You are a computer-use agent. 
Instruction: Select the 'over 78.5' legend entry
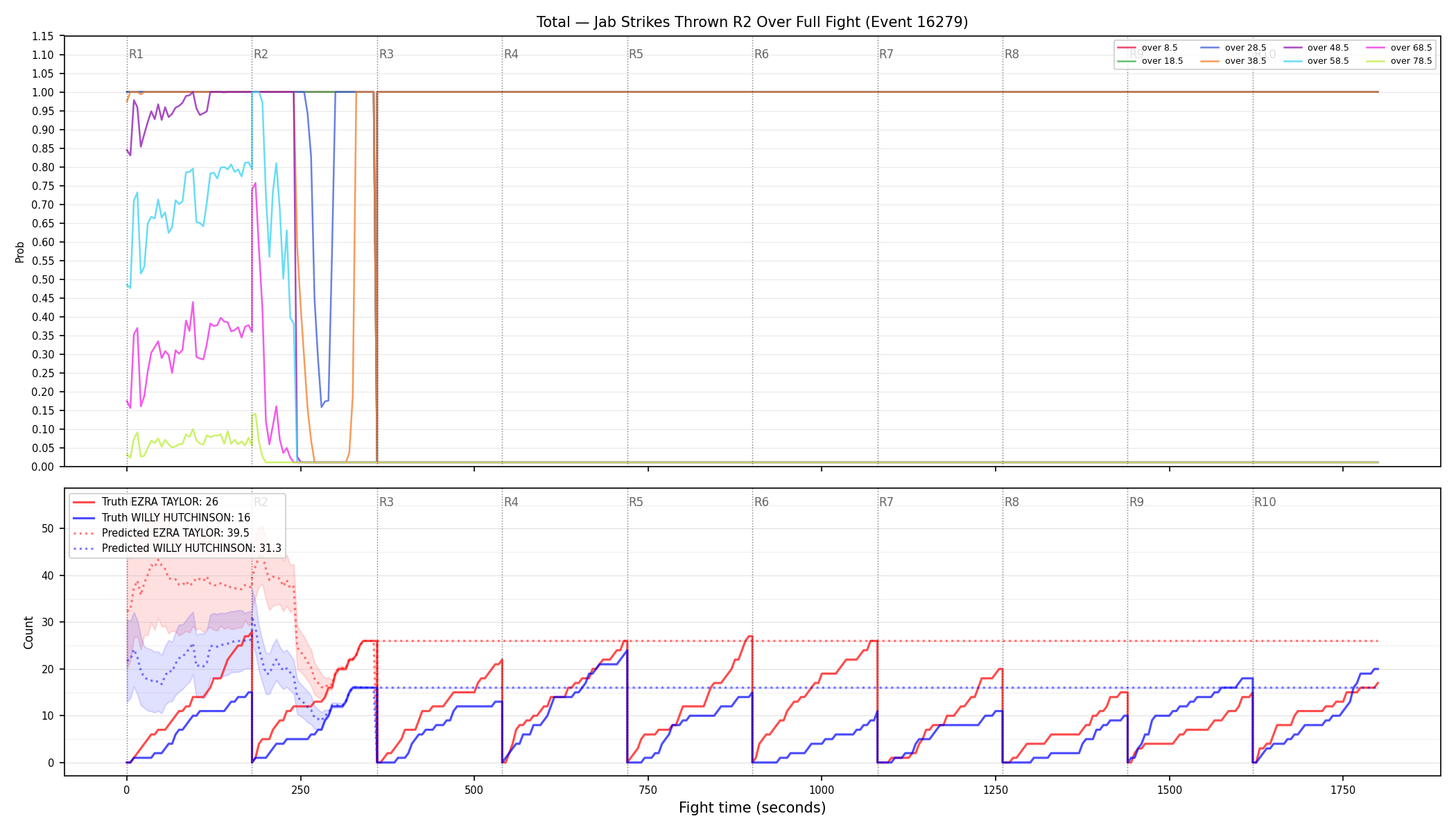point(1399,61)
